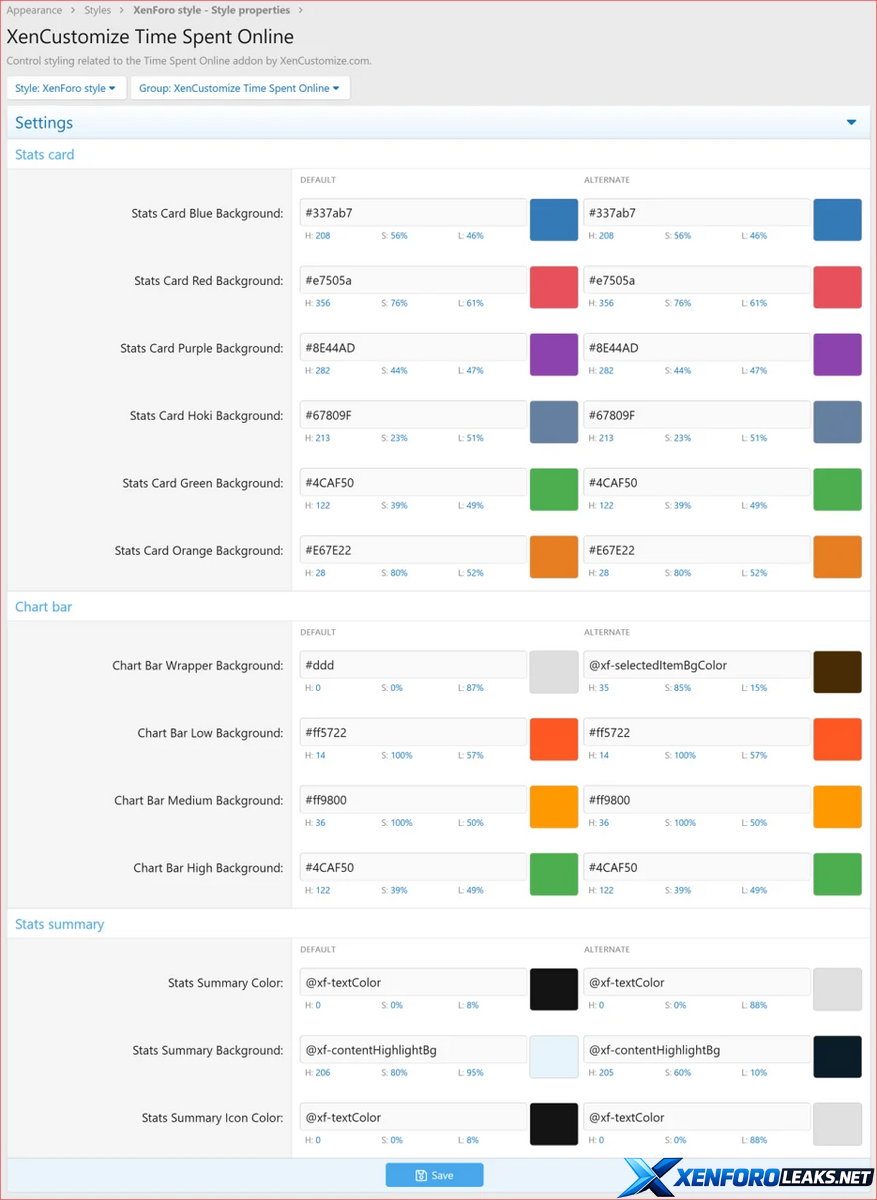Click default Stats Card Purple Background swatch
Screen dimensions: 877x1200
(554, 355)
